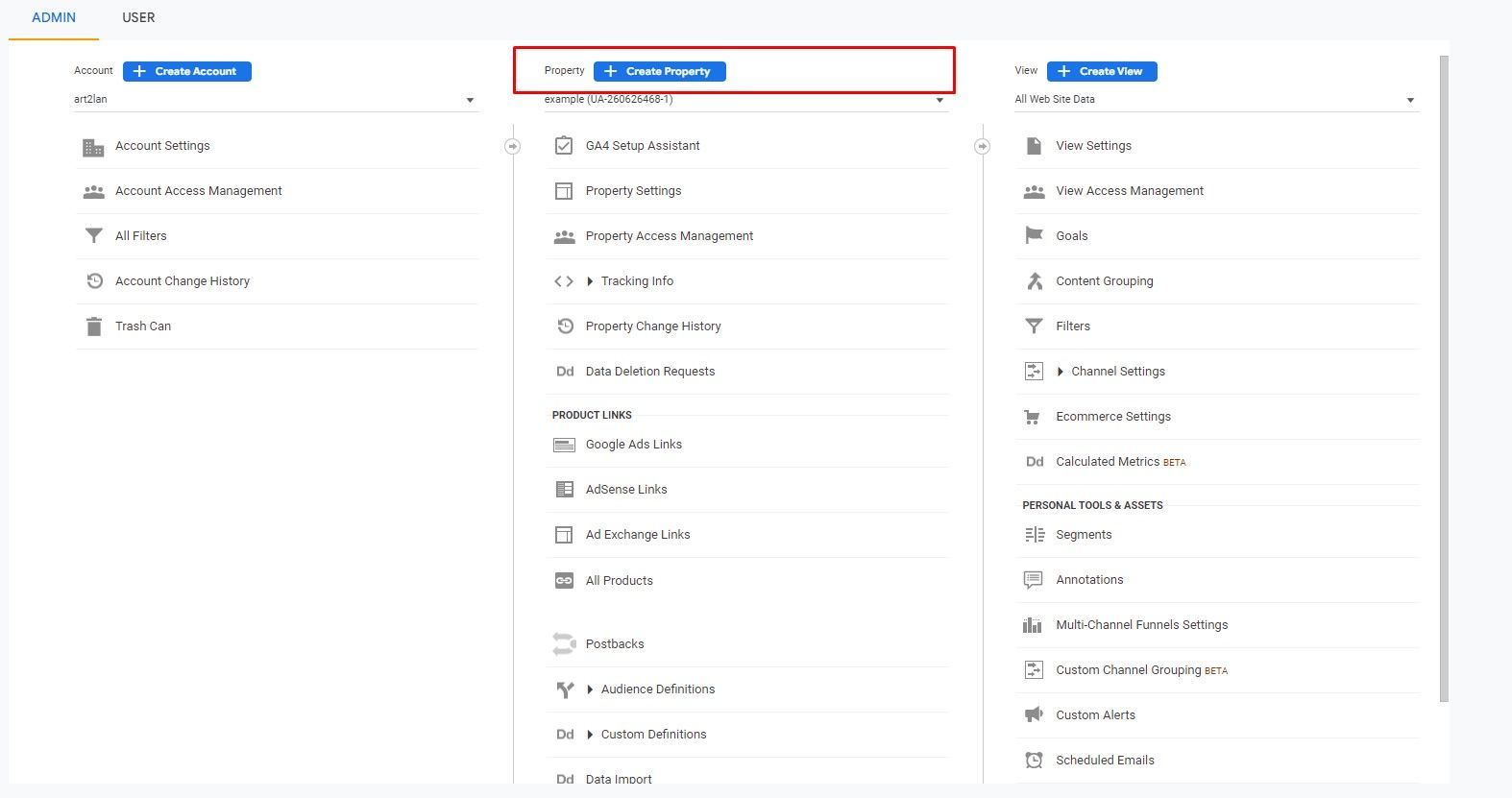
Task: Open the All Web Site Data view dropdown
Action: (1216, 100)
